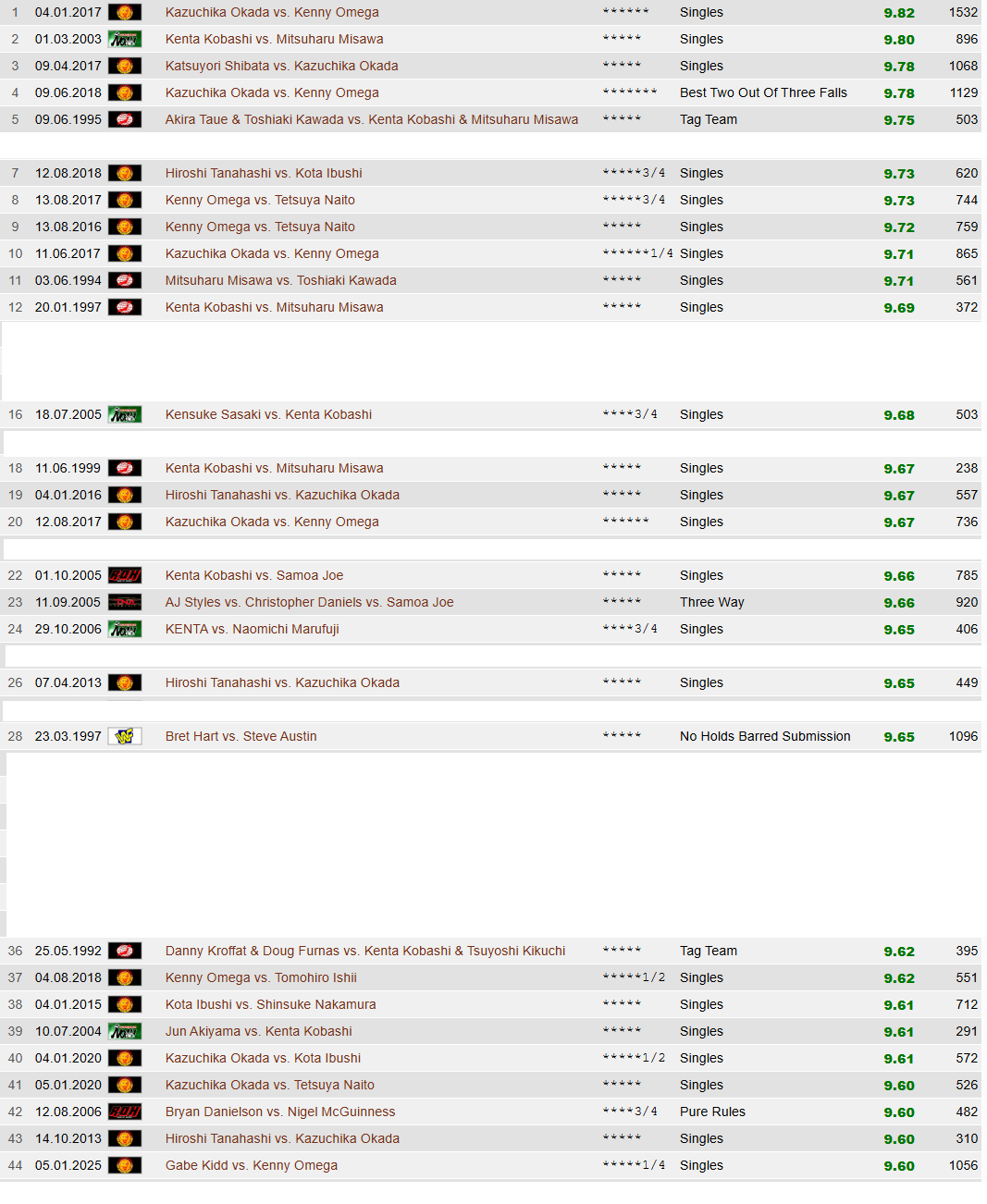Image resolution: width=987 pixels, height=1204 pixels.
Task: Click AJ Styles vs. Christopher Daniels vs. Samoa Joe
Action: pos(310,602)
